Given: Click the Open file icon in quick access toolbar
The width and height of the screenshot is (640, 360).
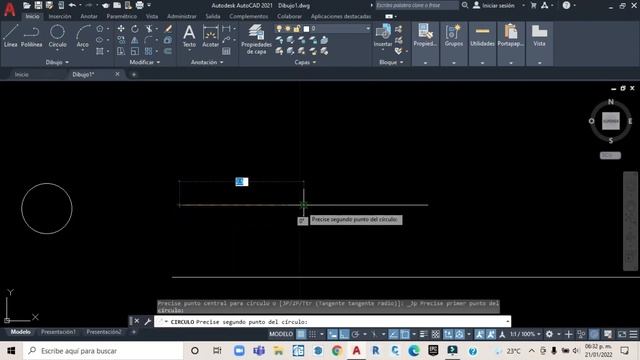Looking at the screenshot, I should click(x=27, y=5).
